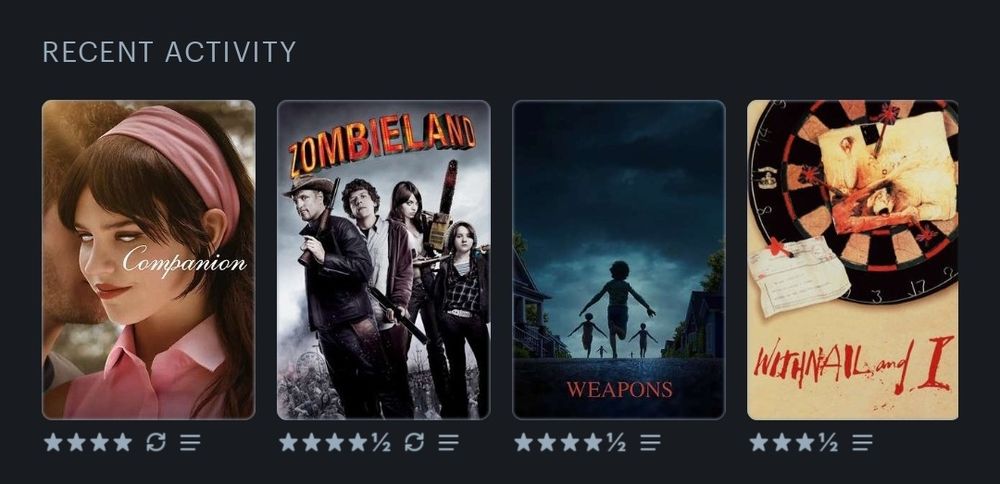Click the Recent Activity heading
1000x484 pixels.
[169, 52]
